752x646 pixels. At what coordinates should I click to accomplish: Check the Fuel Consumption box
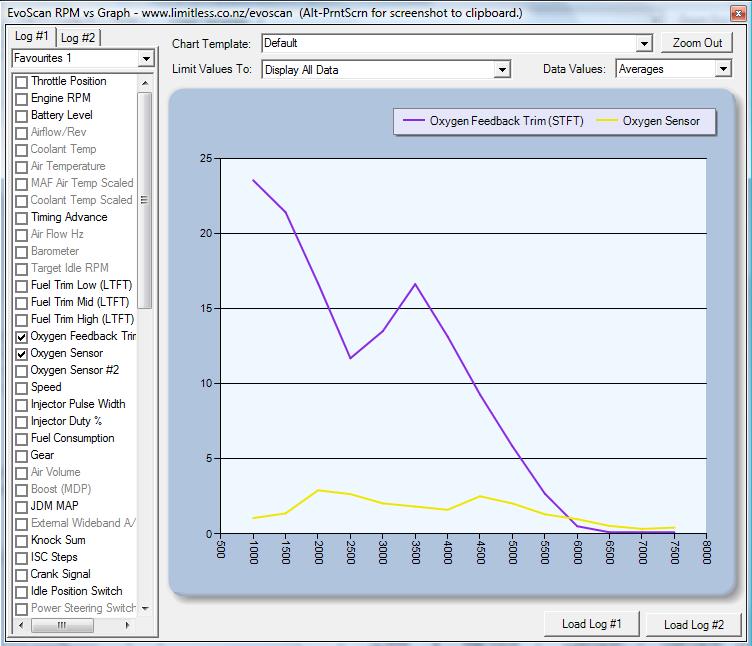coord(21,439)
